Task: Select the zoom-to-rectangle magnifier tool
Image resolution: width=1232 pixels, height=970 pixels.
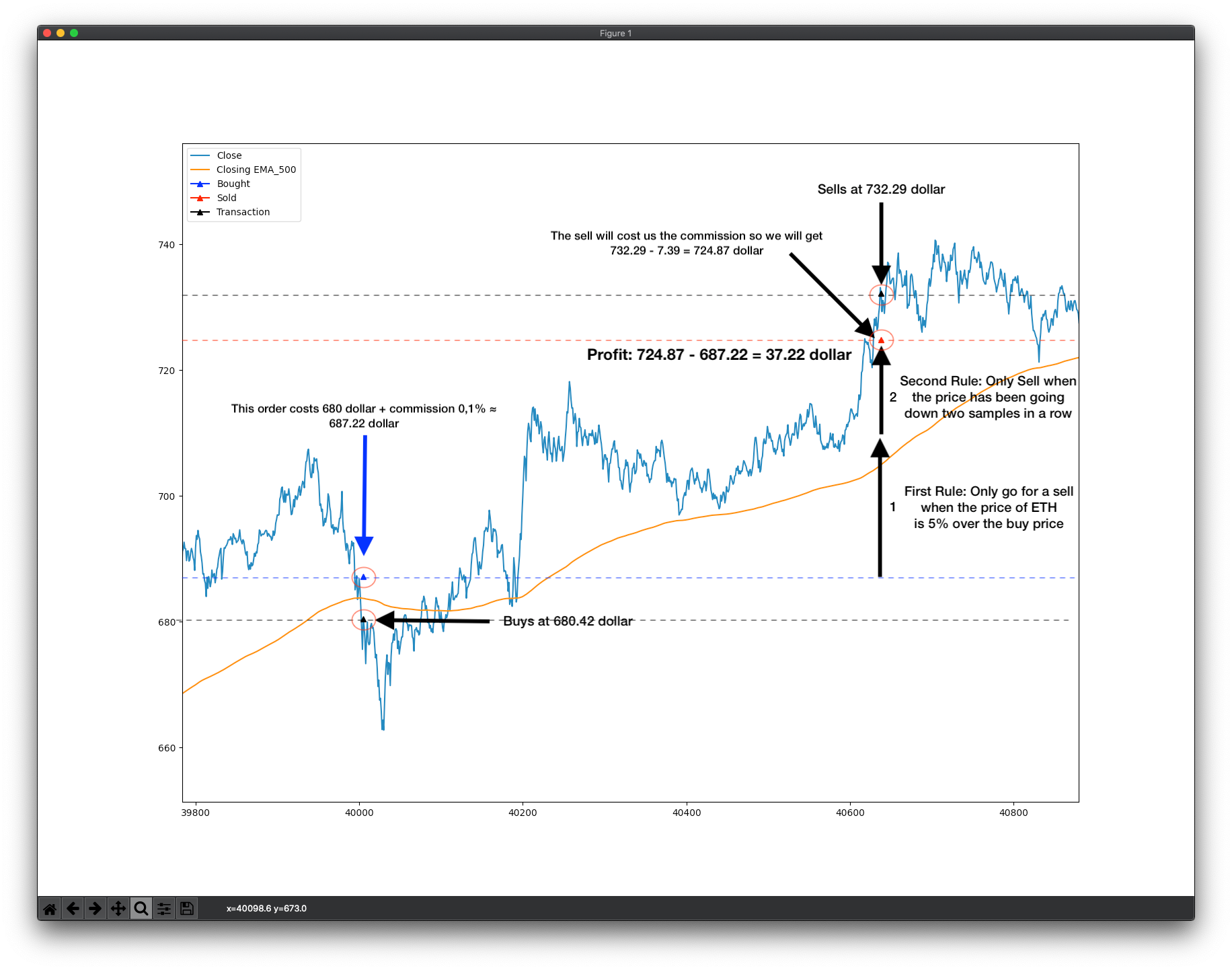Action: click(x=141, y=908)
